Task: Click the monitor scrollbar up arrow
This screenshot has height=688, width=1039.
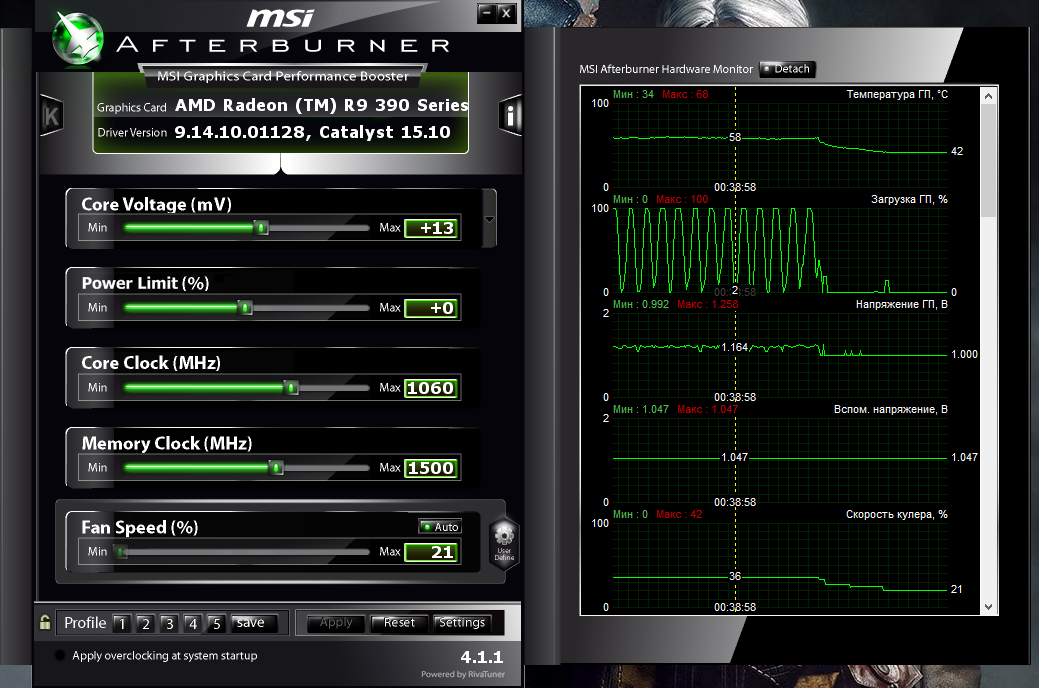Action: click(x=989, y=95)
